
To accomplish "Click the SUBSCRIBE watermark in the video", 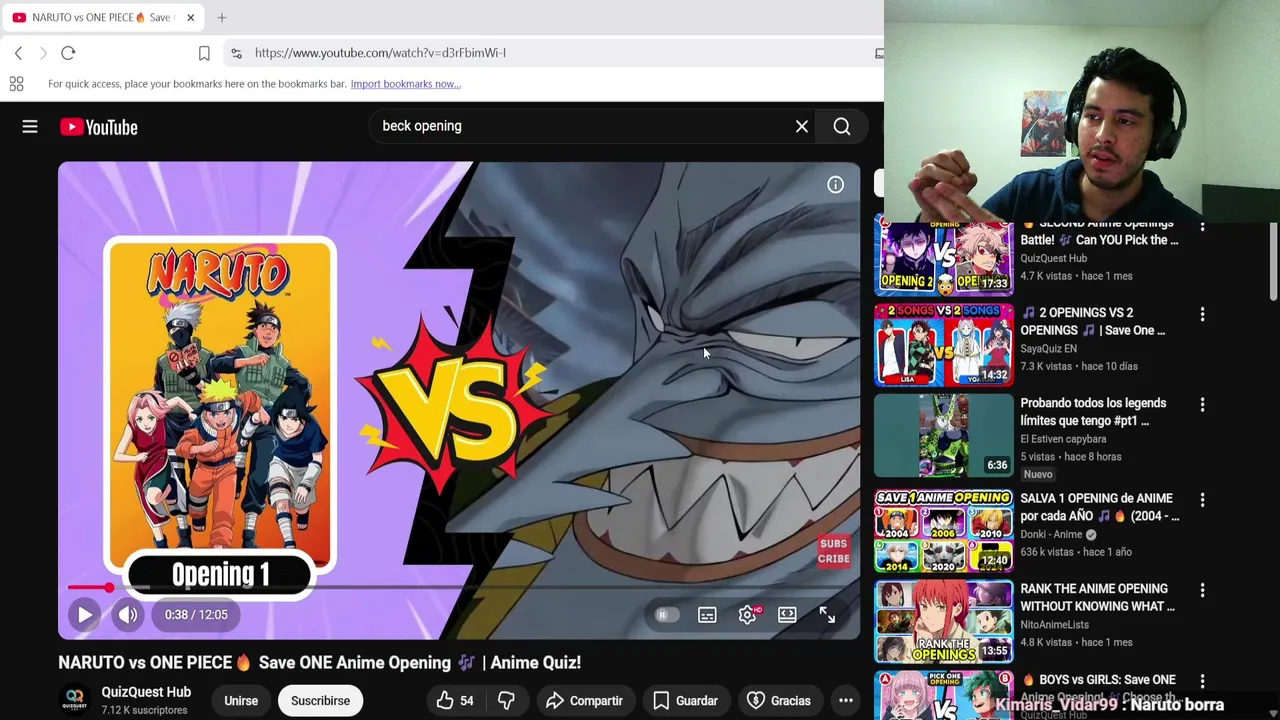I will pyautogui.click(x=833, y=551).
